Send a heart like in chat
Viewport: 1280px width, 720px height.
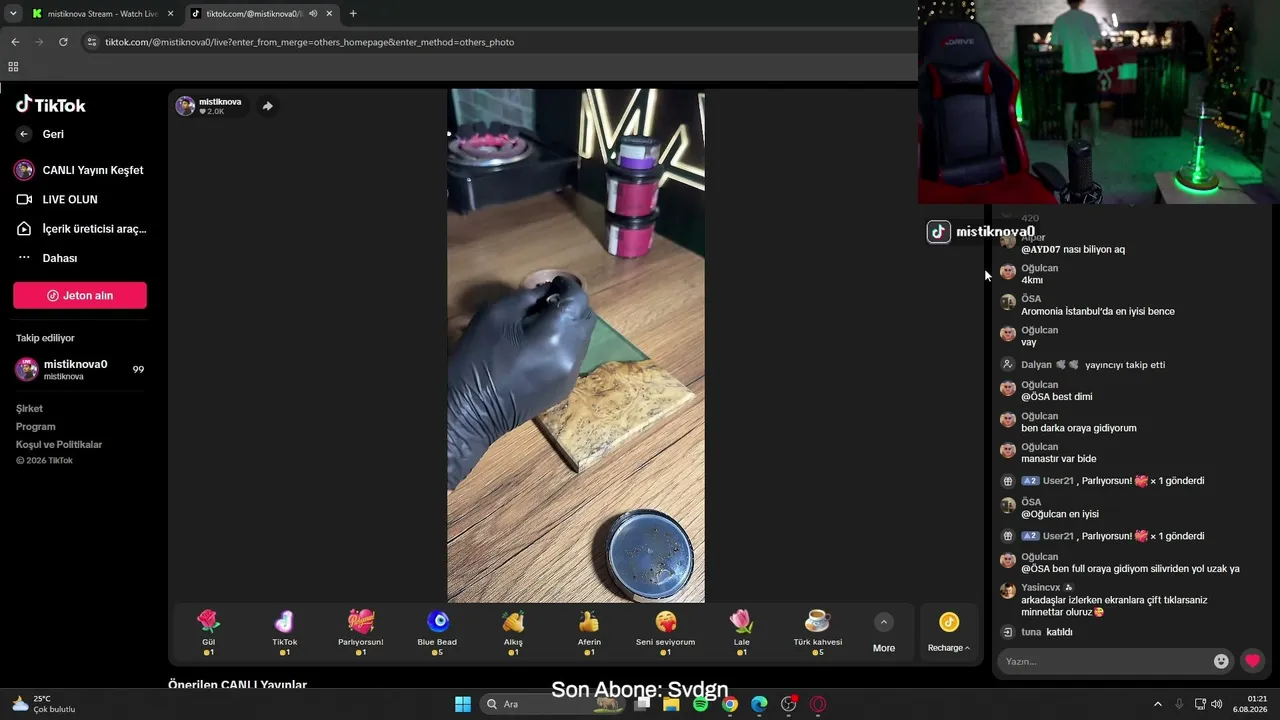(x=1252, y=661)
